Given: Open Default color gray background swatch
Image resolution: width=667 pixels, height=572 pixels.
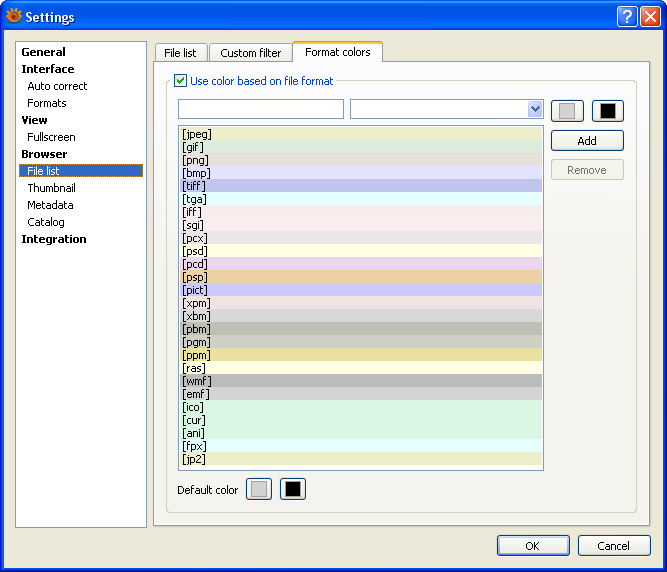Looking at the screenshot, I should (x=259, y=489).
